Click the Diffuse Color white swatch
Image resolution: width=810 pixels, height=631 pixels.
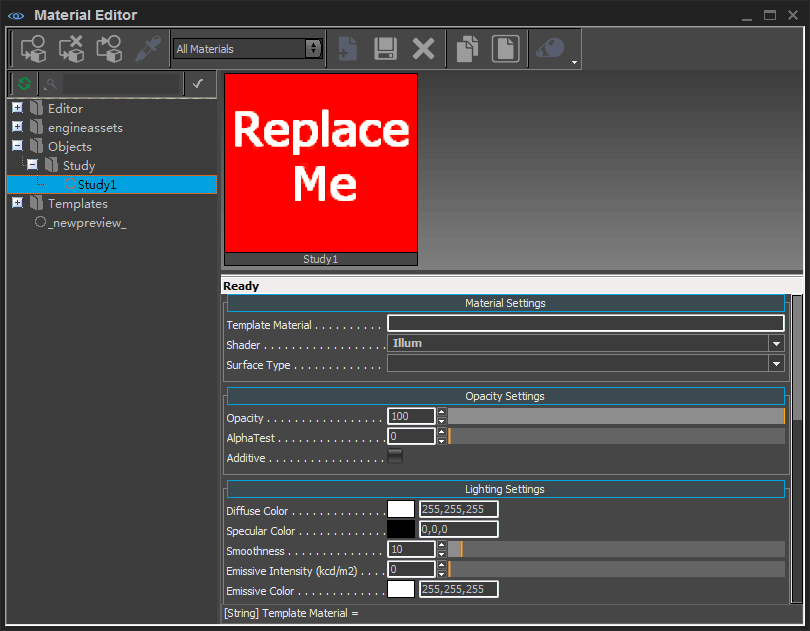(x=401, y=510)
